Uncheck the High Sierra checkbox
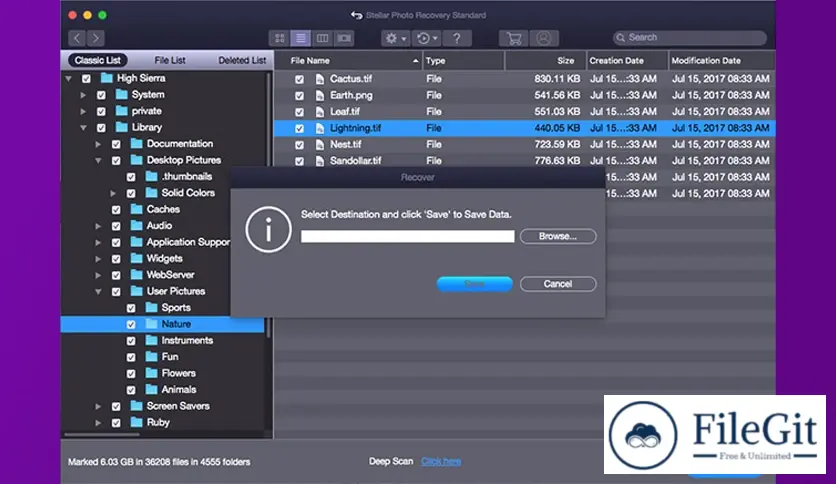The image size is (836, 484). click(86, 78)
